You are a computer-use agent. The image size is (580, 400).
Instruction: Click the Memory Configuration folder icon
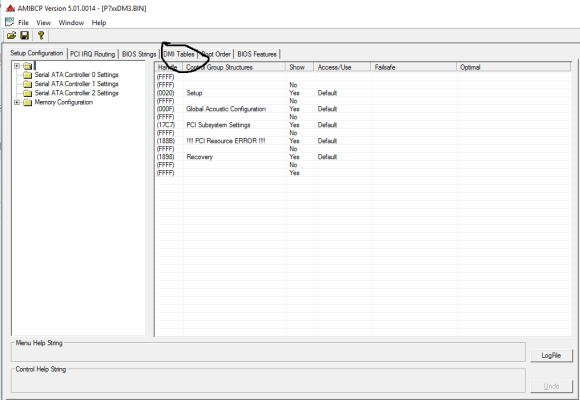click(x=27, y=102)
